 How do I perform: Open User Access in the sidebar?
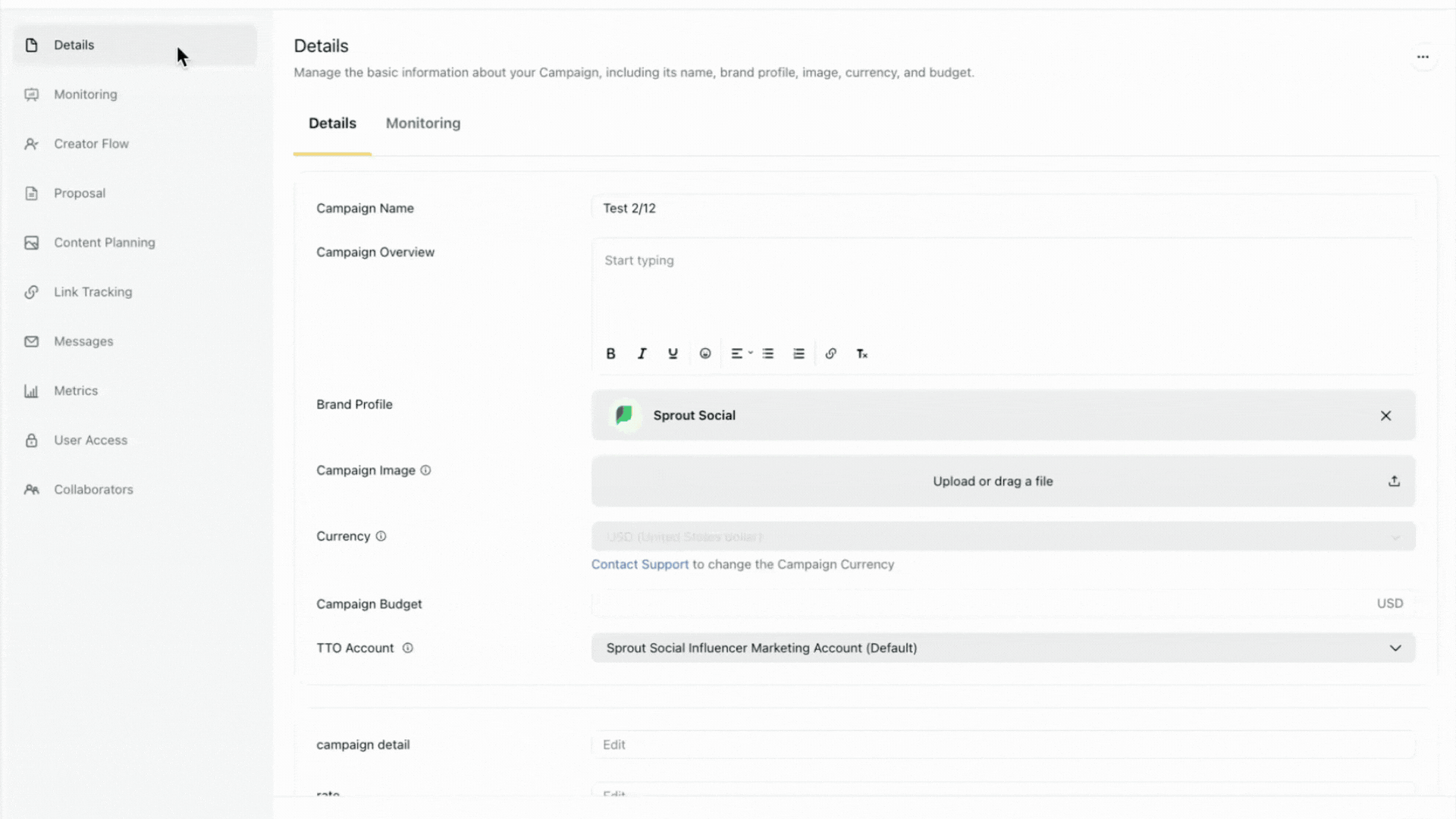(135, 441)
